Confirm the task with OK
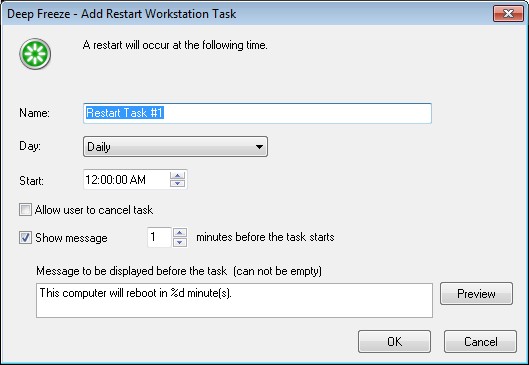 coord(394,341)
